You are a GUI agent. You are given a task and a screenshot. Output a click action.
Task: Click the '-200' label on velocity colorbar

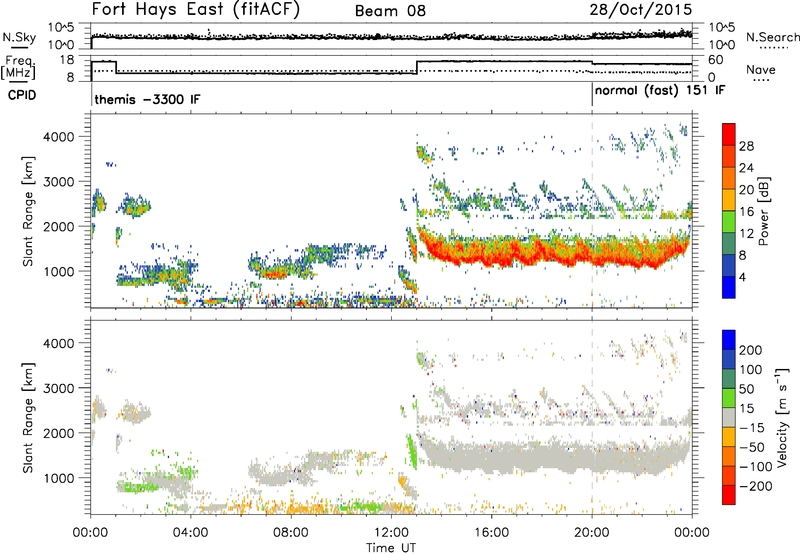[x=754, y=486]
